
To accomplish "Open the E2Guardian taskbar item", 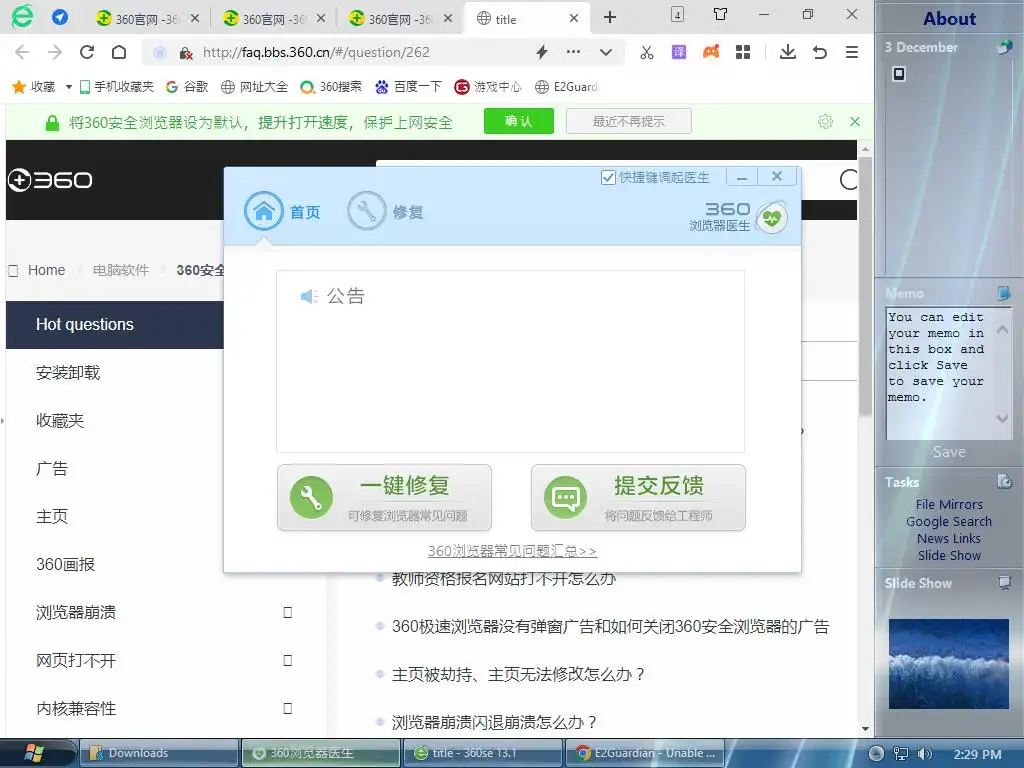I will (x=645, y=753).
